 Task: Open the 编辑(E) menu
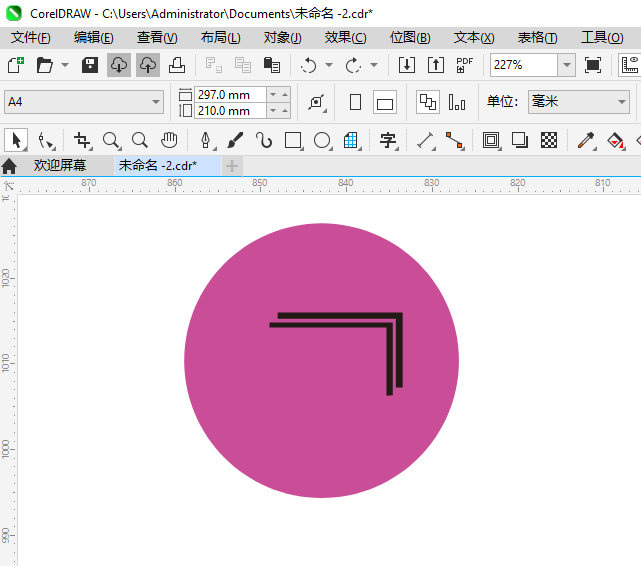94,38
